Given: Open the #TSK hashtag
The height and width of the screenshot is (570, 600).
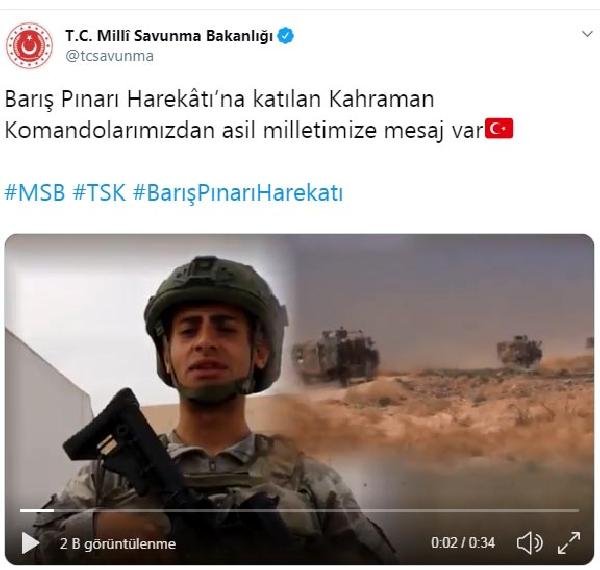Looking at the screenshot, I should coord(99,193).
